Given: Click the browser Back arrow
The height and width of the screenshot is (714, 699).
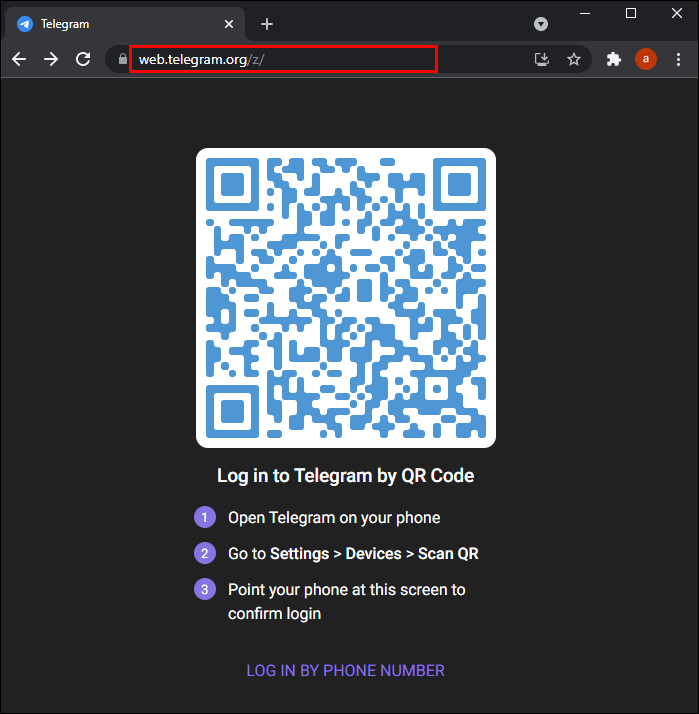Looking at the screenshot, I should coord(19,59).
